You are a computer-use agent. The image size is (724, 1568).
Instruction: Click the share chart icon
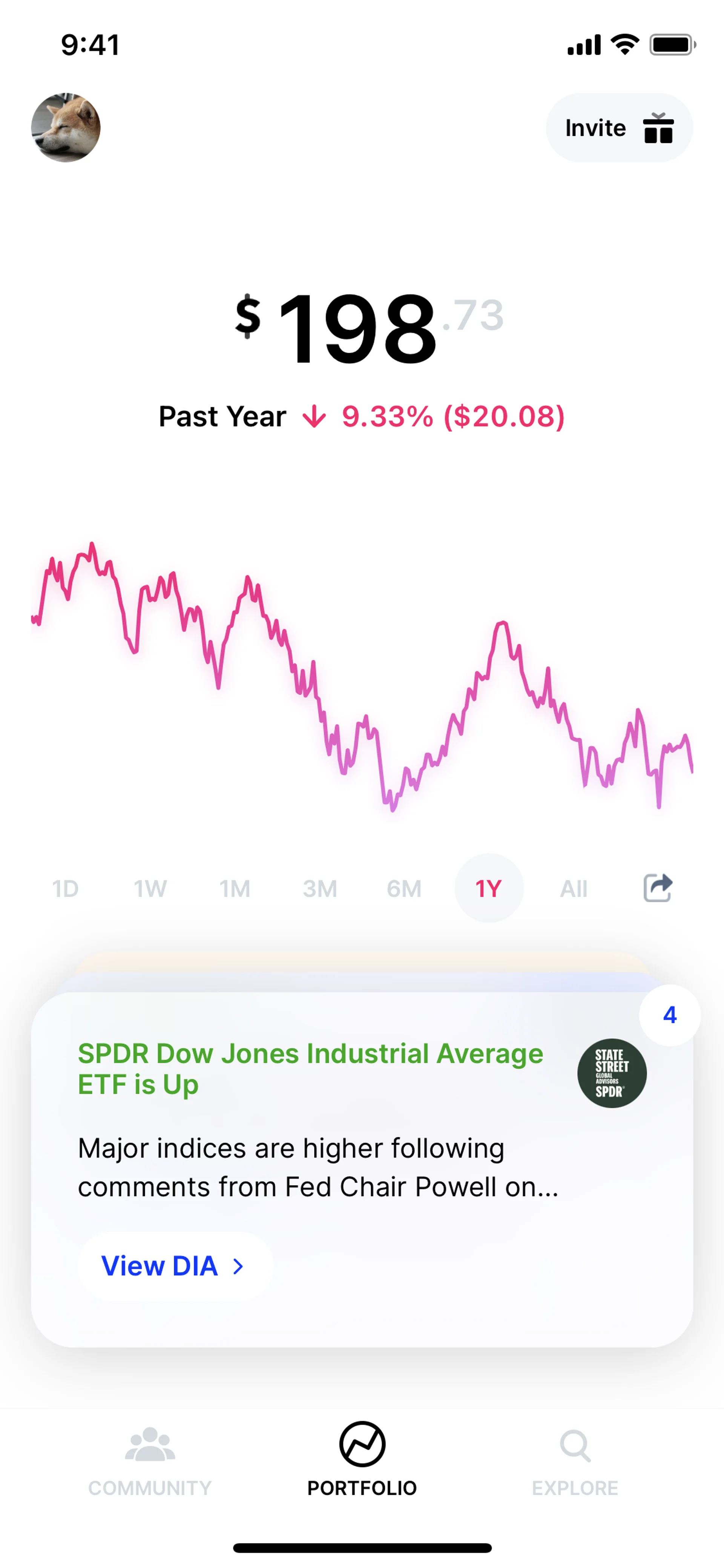point(658,888)
